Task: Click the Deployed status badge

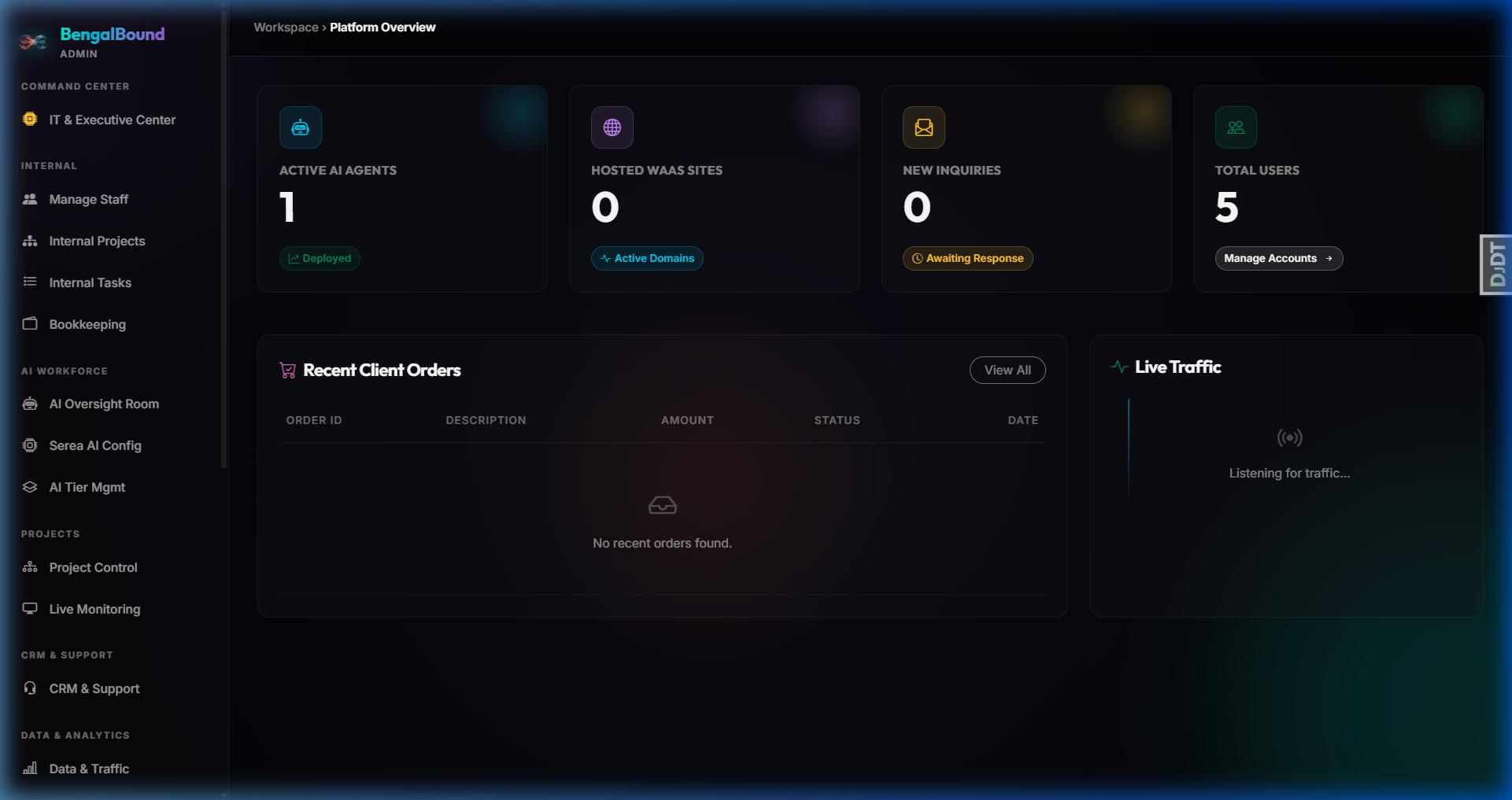Action: pos(320,258)
